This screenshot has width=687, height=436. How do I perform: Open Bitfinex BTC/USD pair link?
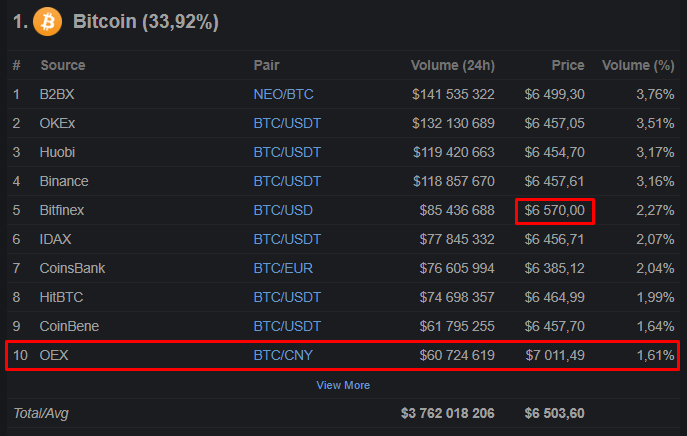pos(283,210)
